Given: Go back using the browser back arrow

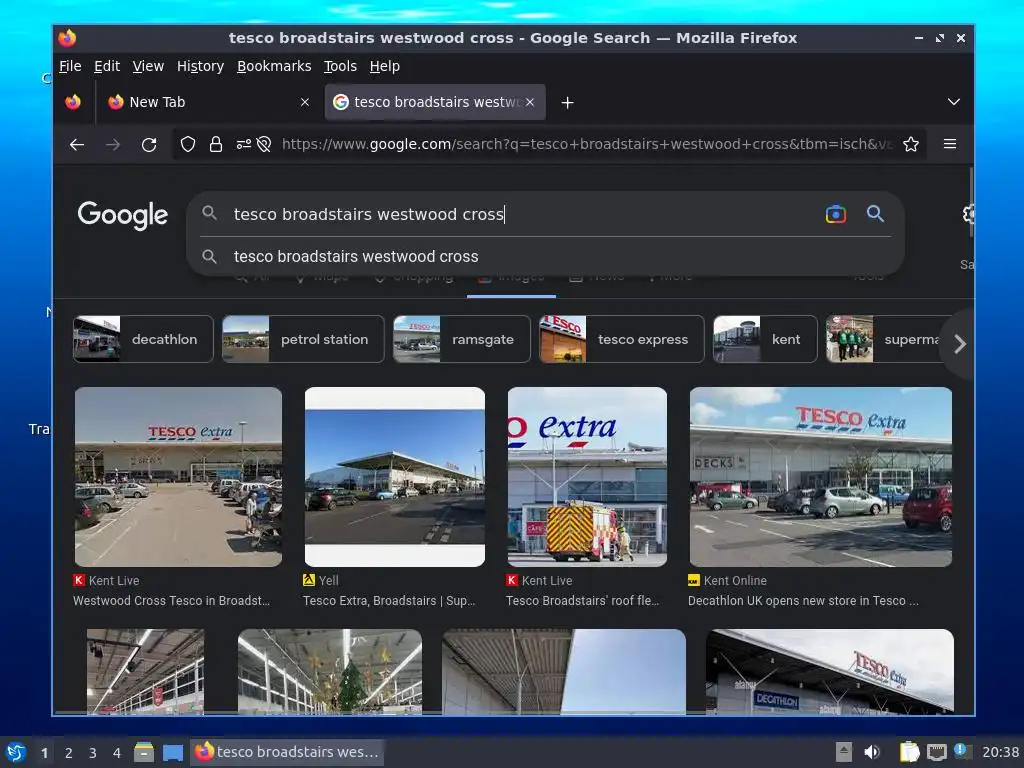Looking at the screenshot, I should tap(77, 144).
